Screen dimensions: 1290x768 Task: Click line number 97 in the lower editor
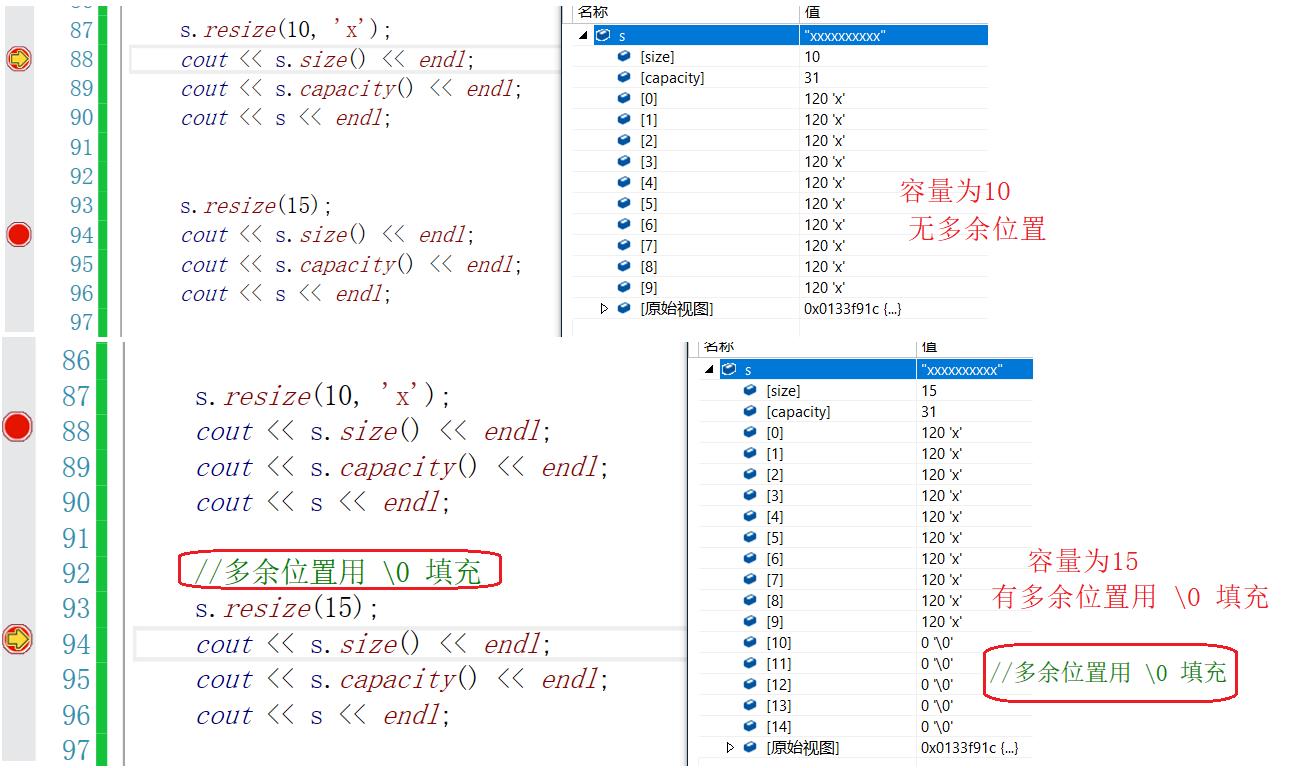point(76,750)
